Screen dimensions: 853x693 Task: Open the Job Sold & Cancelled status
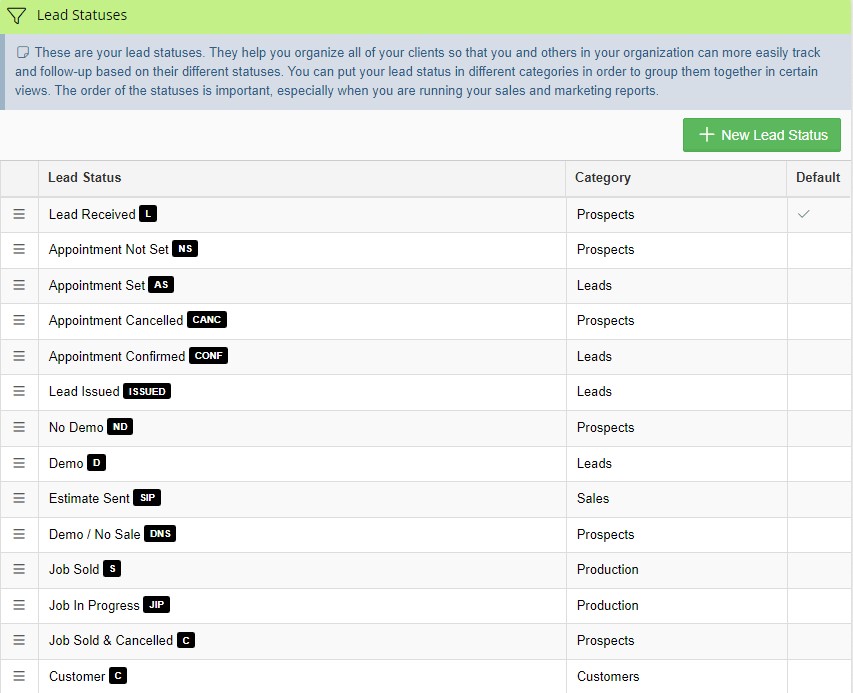pos(113,640)
